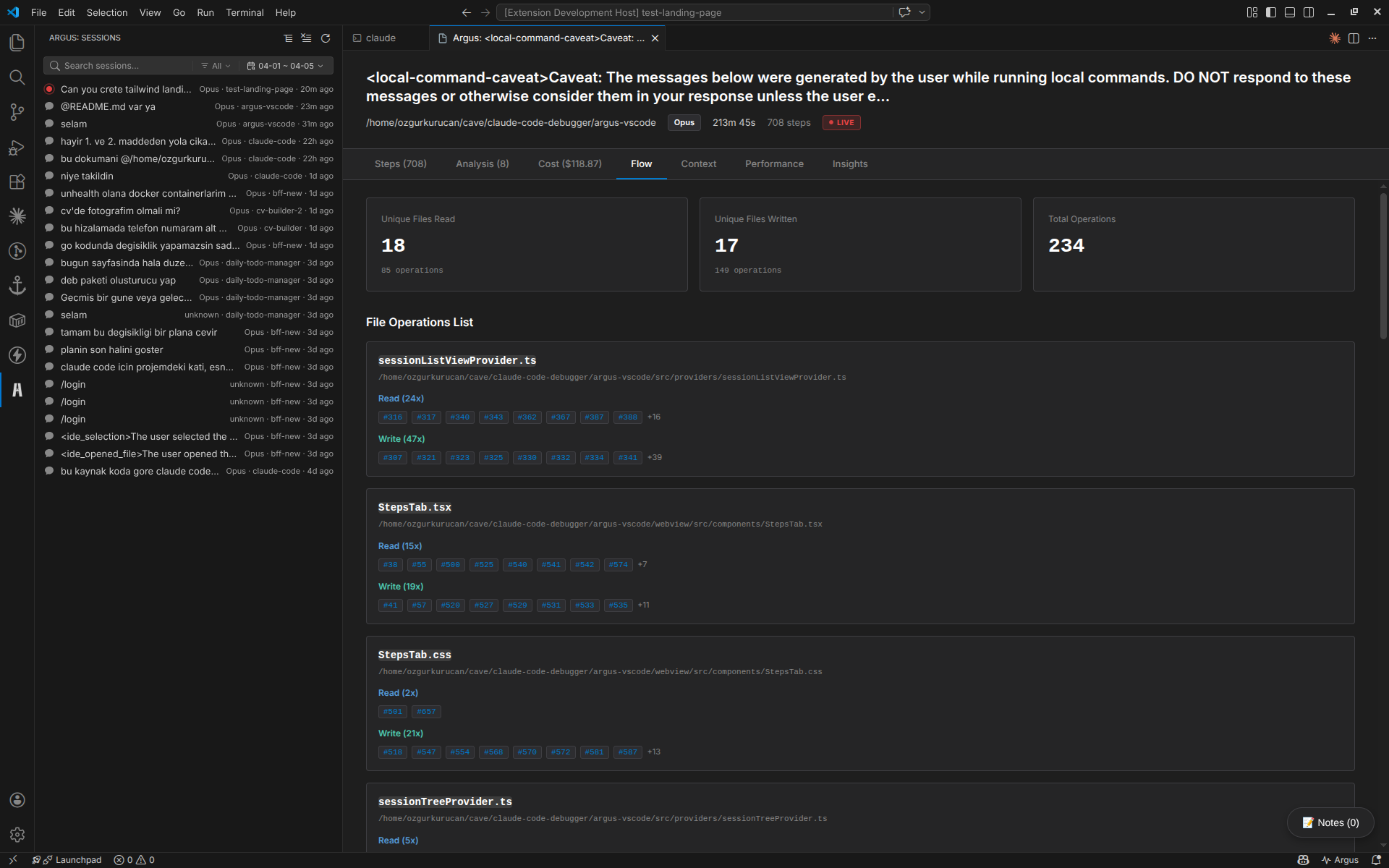1389x868 pixels.
Task: Open the Extensions view in activity bar
Action: coord(17,182)
